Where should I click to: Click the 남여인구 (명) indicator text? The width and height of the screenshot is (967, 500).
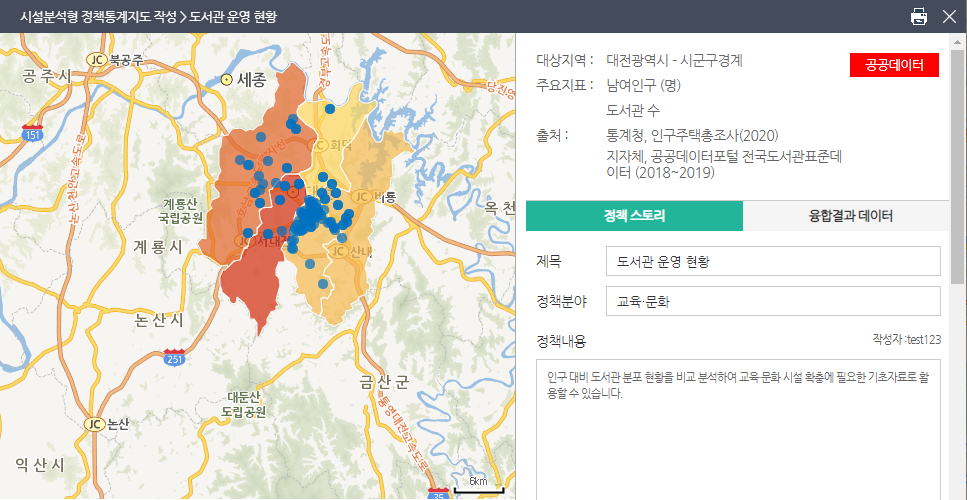(643, 85)
